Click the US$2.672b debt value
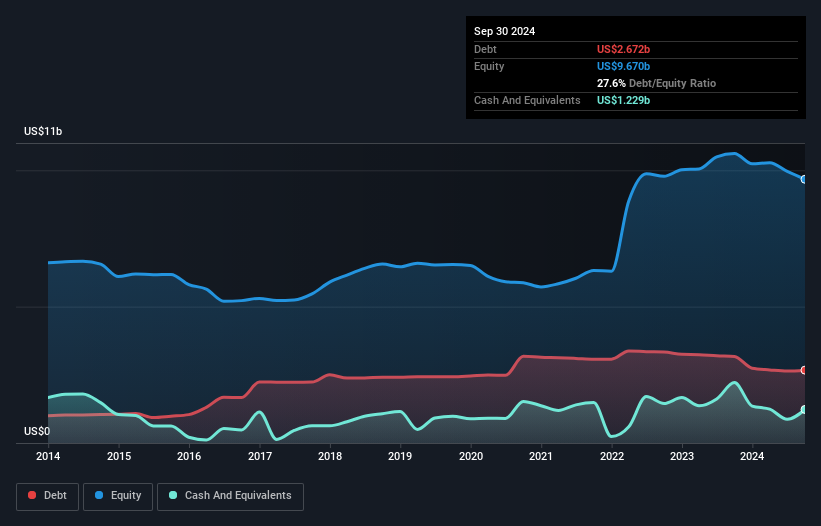 (623, 49)
